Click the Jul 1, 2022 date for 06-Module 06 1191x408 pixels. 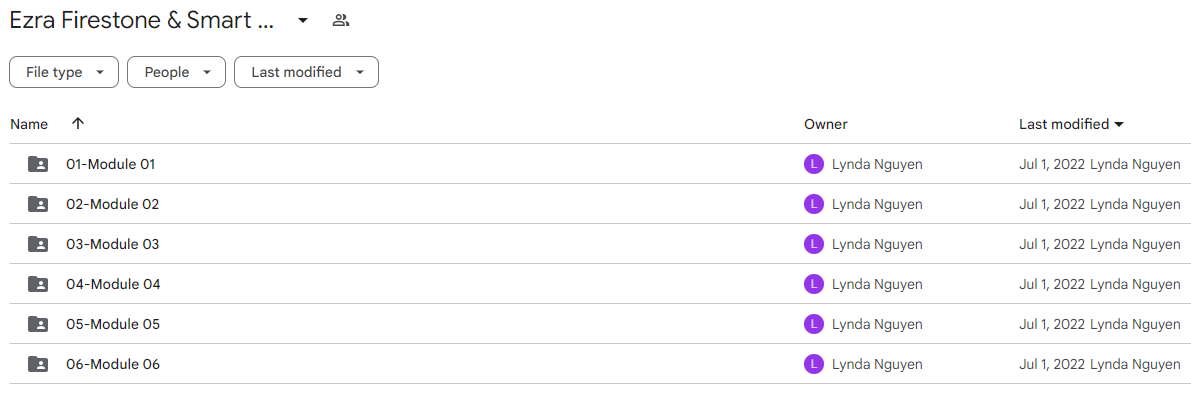1051,365
